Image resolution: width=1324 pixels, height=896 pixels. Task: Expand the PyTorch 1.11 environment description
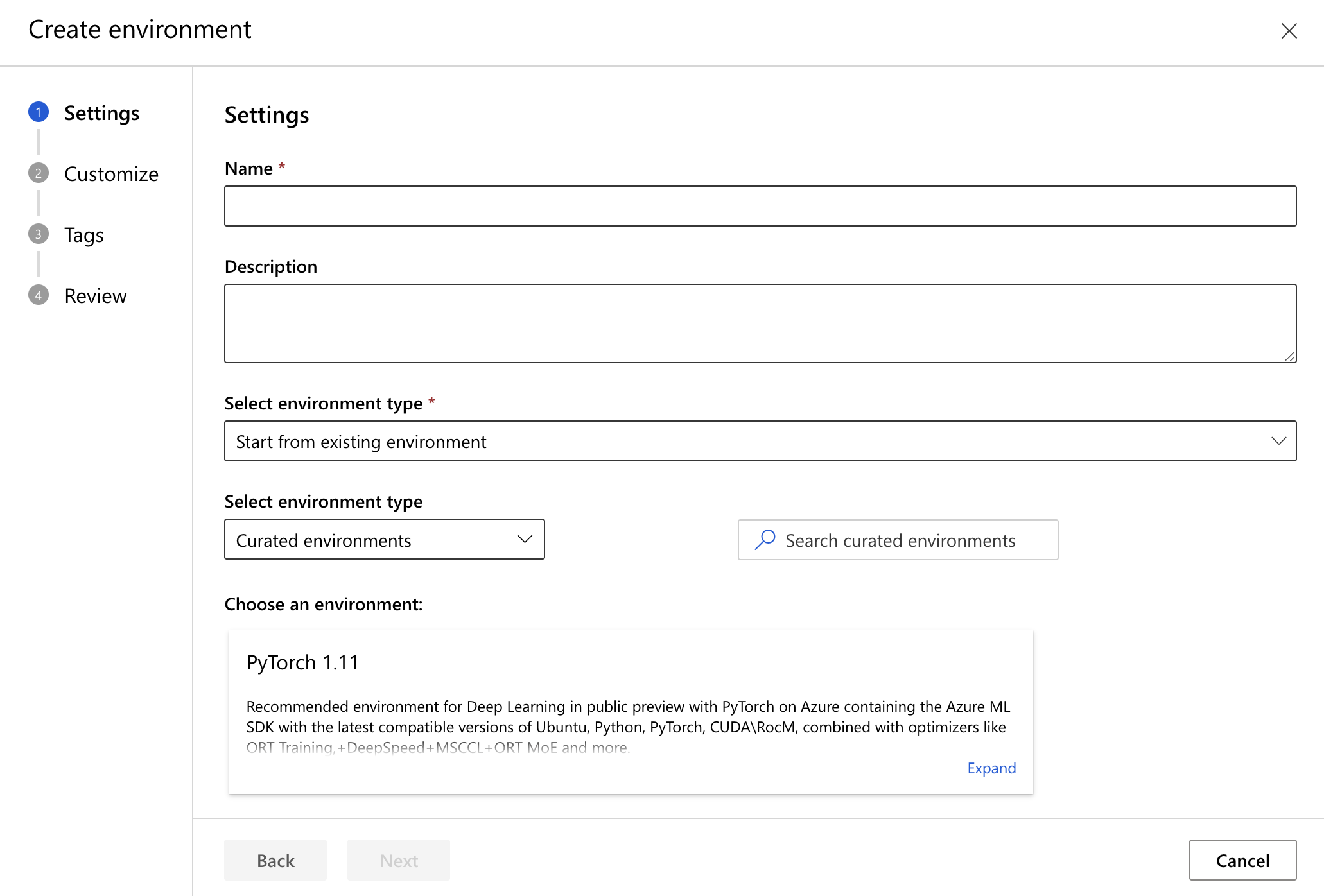tap(991, 768)
